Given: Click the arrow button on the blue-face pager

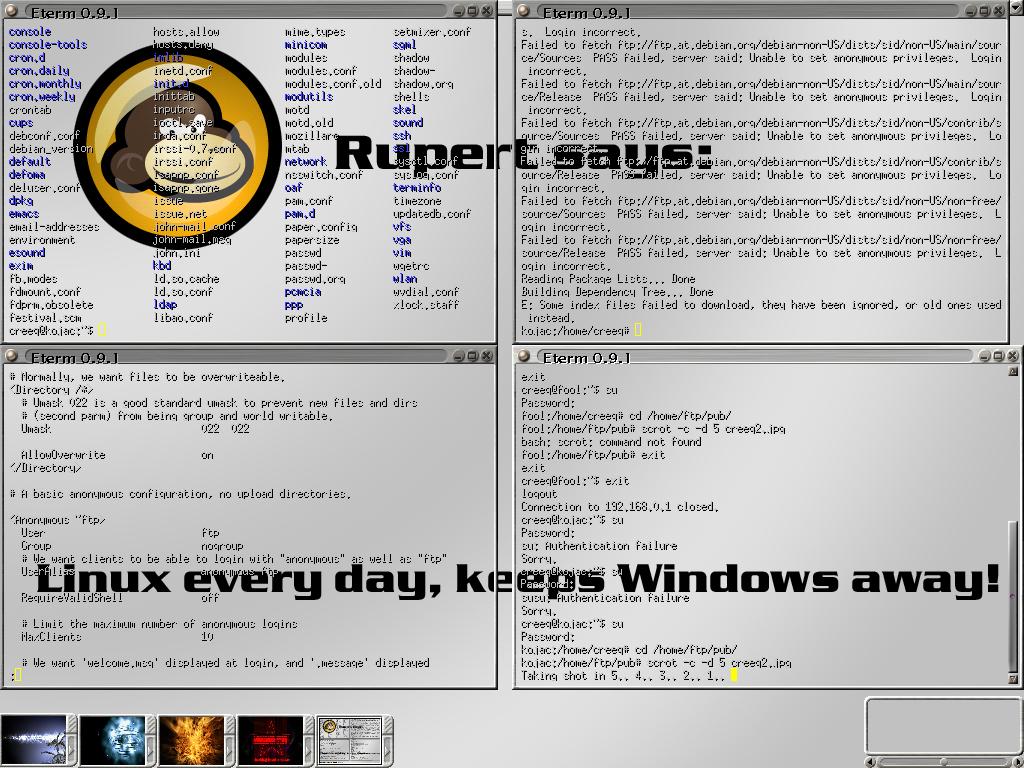Looking at the screenshot, I should click(x=152, y=749).
